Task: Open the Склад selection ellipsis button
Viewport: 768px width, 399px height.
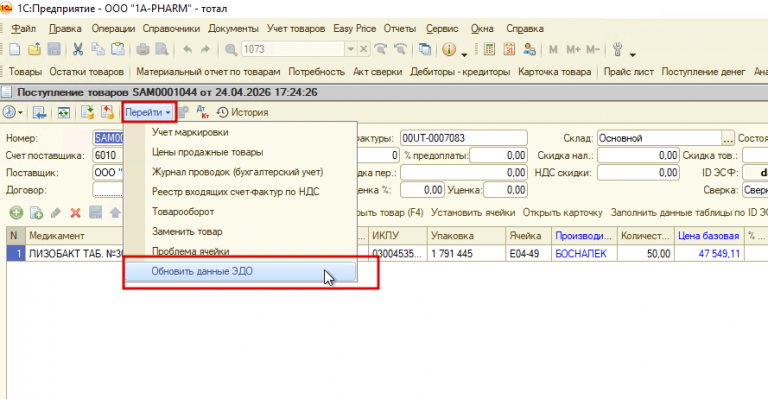Action: pos(728,139)
